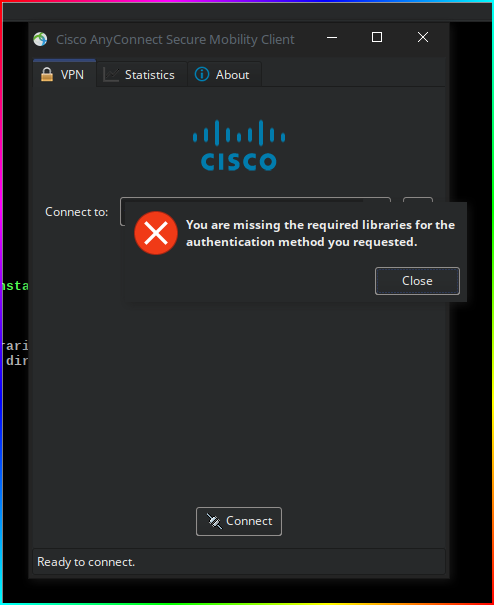Click the AnyConnect globe icon in title bar

[x=40, y=39]
